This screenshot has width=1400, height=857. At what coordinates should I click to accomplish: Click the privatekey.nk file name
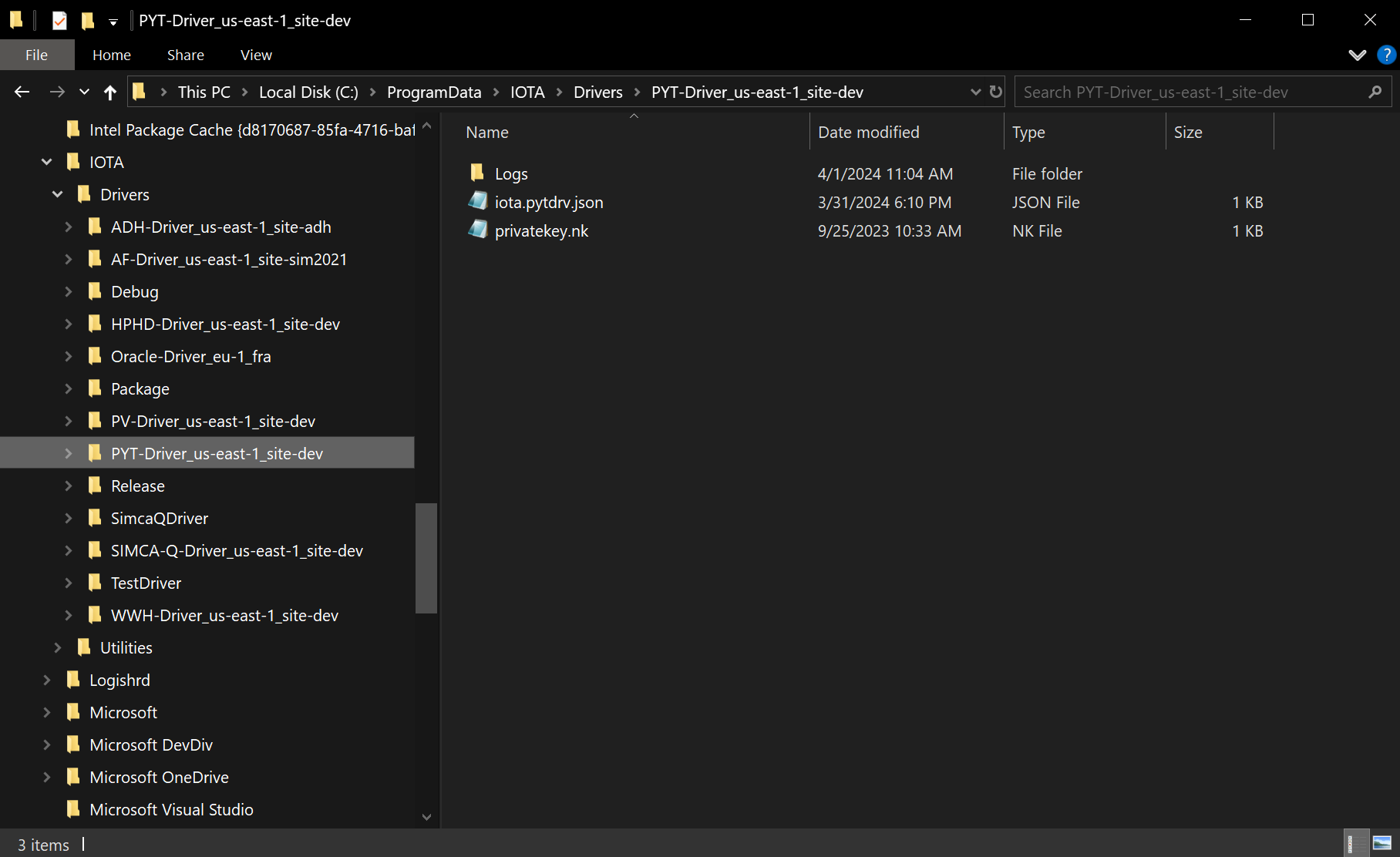click(x=541, y=230)
